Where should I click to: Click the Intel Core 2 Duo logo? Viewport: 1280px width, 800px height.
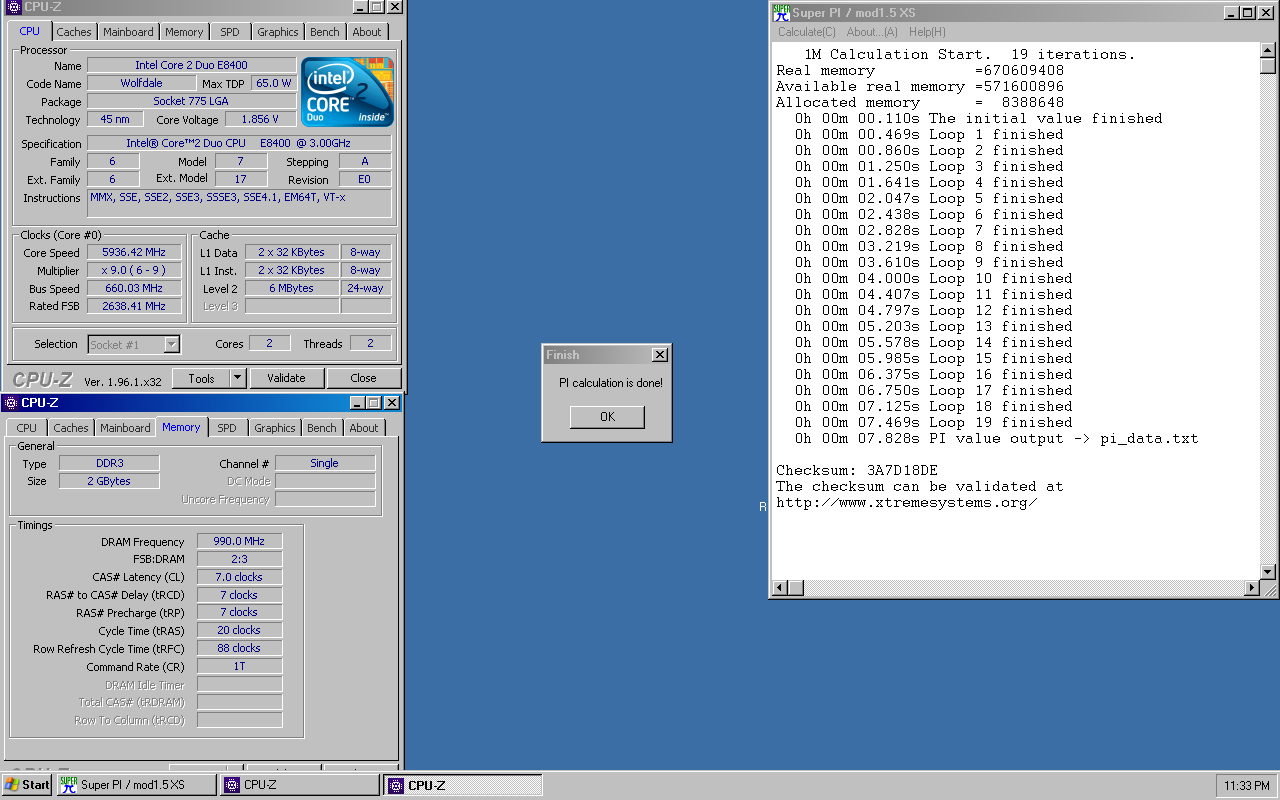click(x=347, y=92)
